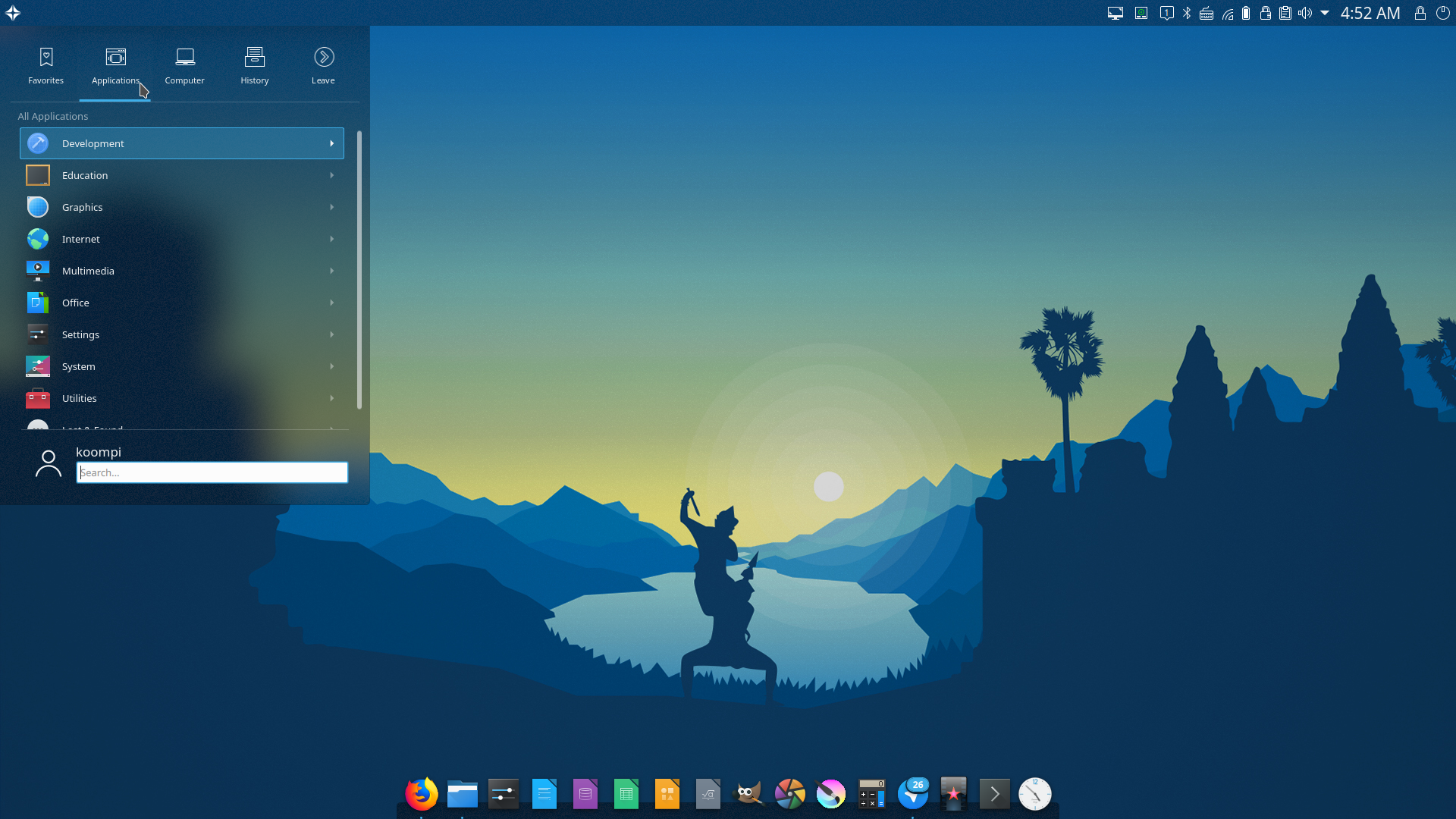
Task: Open the clipboard tray icon
Action: (1285, 13)
